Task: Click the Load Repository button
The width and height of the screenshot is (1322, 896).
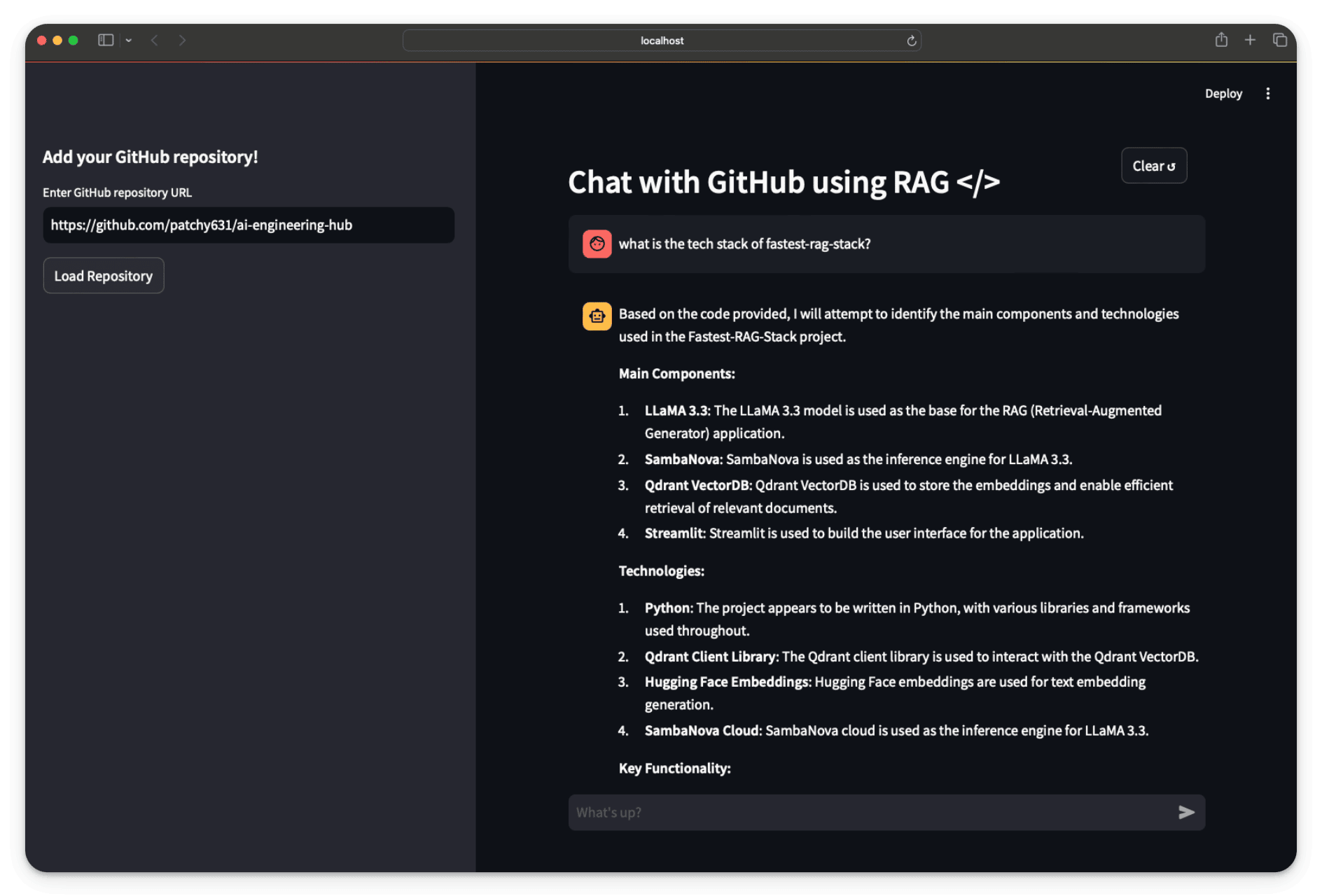Action: point(103,275)
